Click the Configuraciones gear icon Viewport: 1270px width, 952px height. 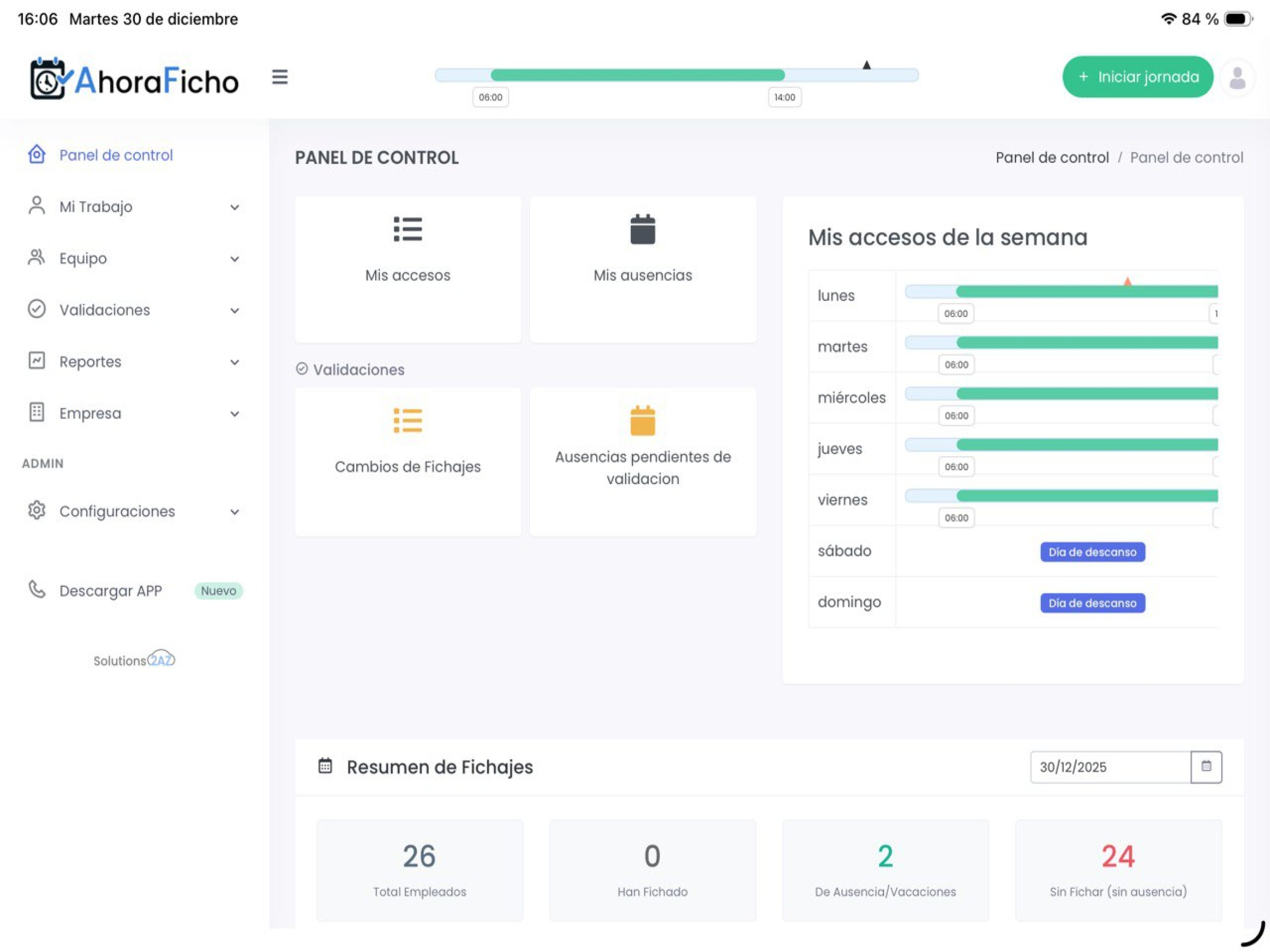(x=37, y=510)
